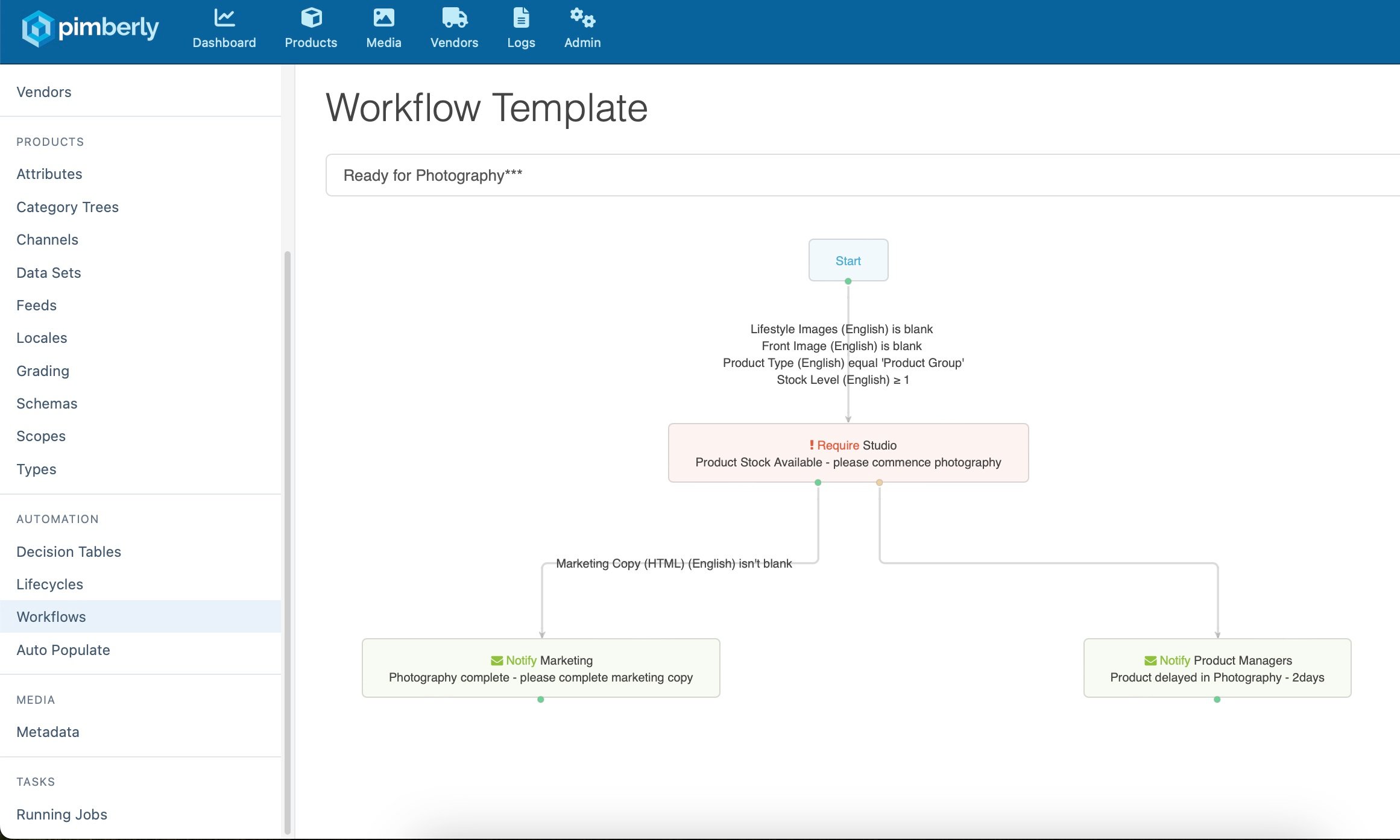Open the Logs document icon

(x=521, y=18)
